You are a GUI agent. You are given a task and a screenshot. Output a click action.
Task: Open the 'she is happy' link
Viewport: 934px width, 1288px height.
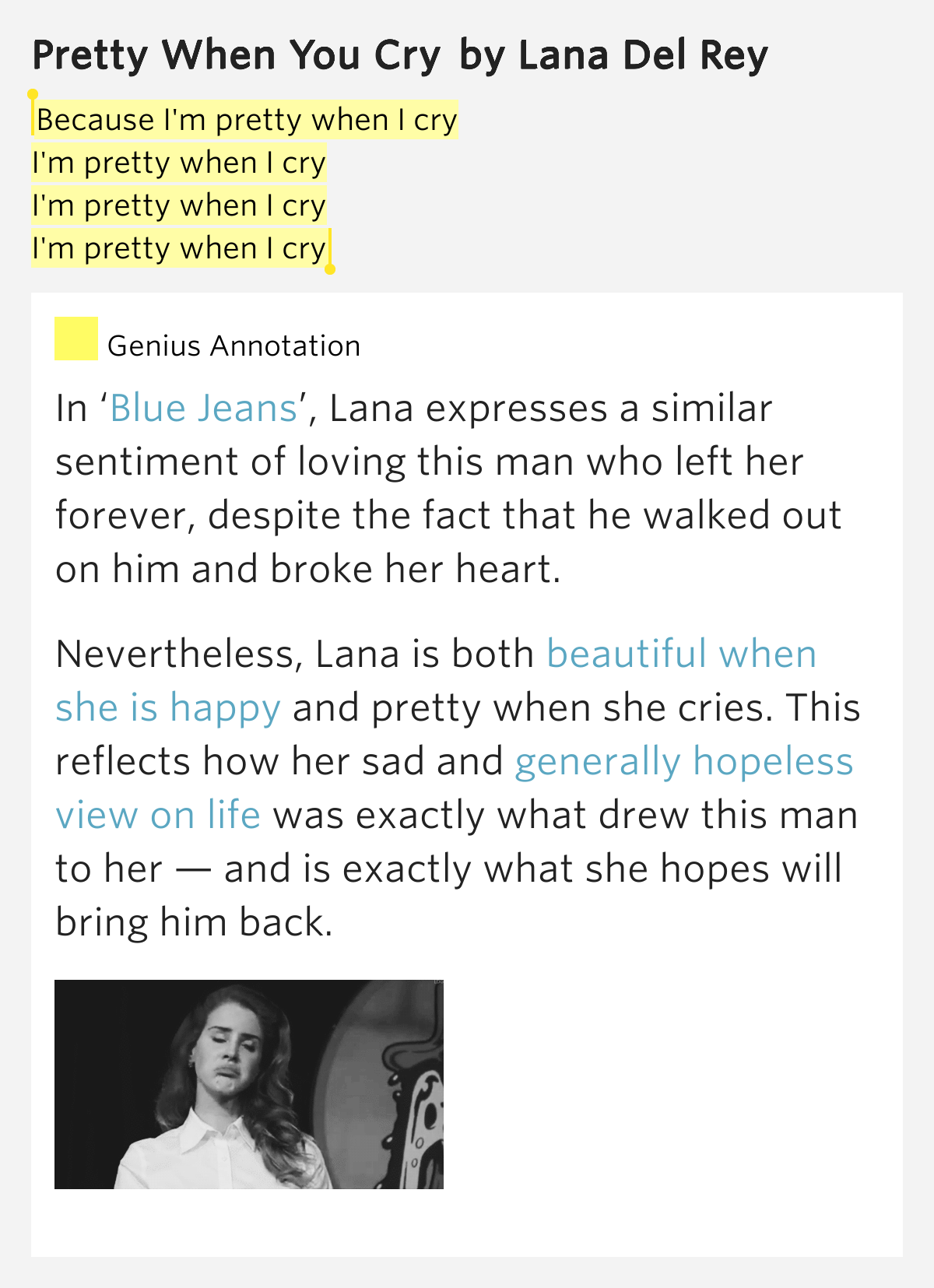pyautogui.click(x=168, y=708)
